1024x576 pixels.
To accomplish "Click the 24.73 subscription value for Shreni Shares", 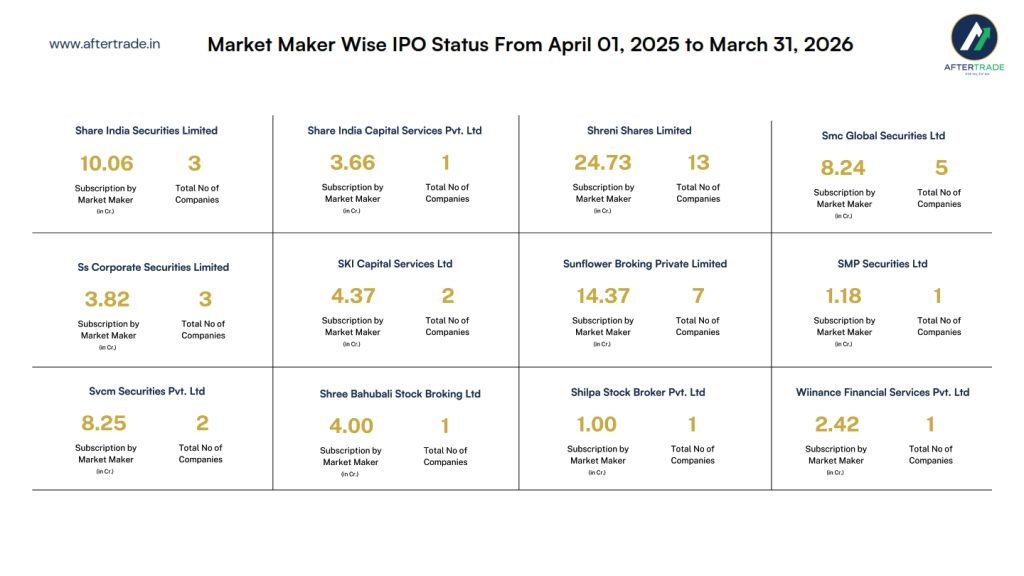I will [x=603, y=162].
